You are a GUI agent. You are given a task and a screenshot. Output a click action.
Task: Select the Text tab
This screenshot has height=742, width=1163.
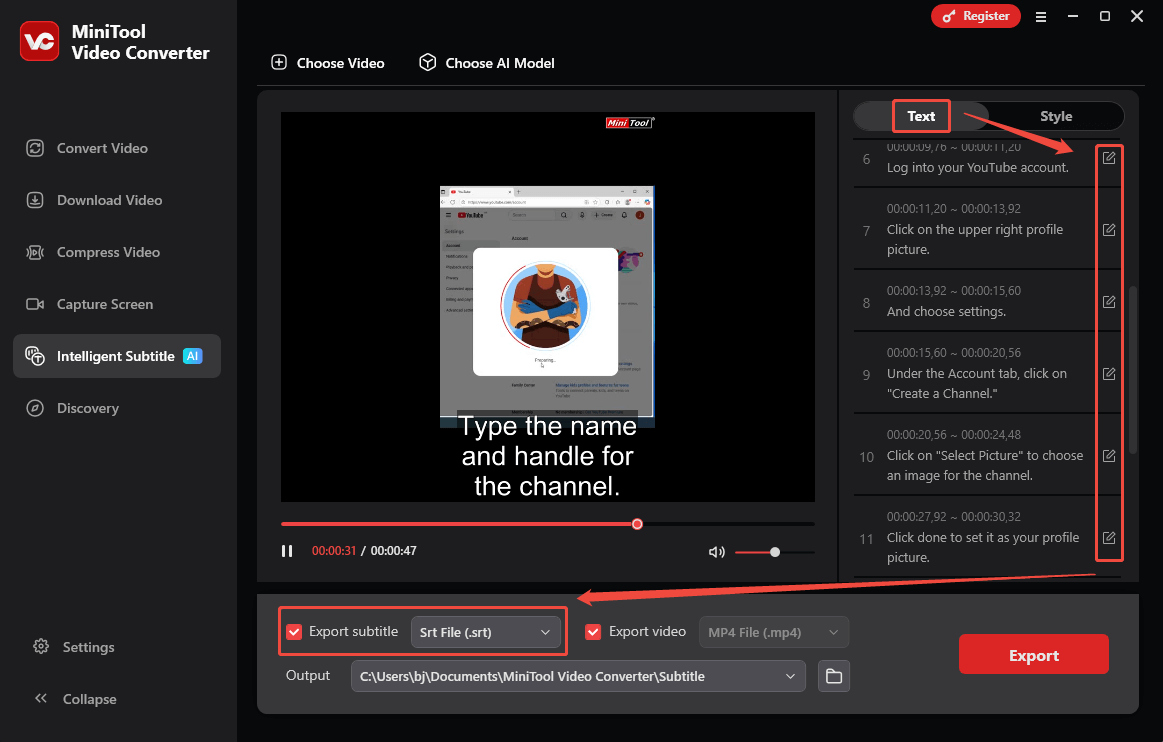point(920,116)
